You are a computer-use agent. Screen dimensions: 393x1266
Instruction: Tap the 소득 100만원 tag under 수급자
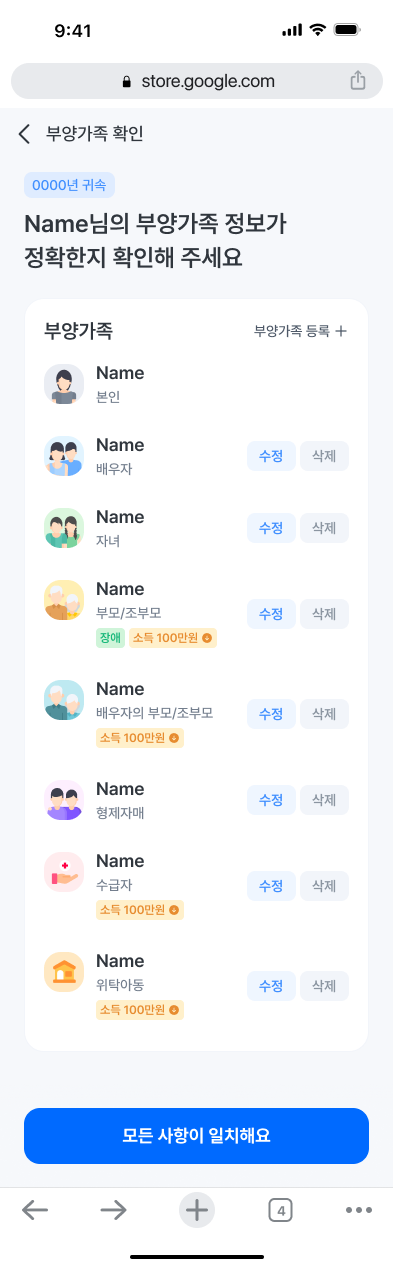tap(140, 910)
